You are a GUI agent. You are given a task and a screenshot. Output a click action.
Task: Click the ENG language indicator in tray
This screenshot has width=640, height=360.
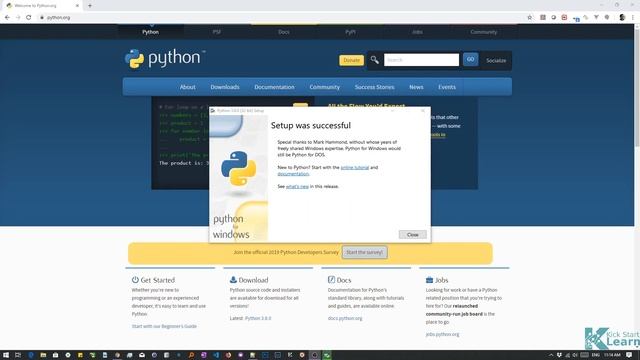(x=596, y=355)
